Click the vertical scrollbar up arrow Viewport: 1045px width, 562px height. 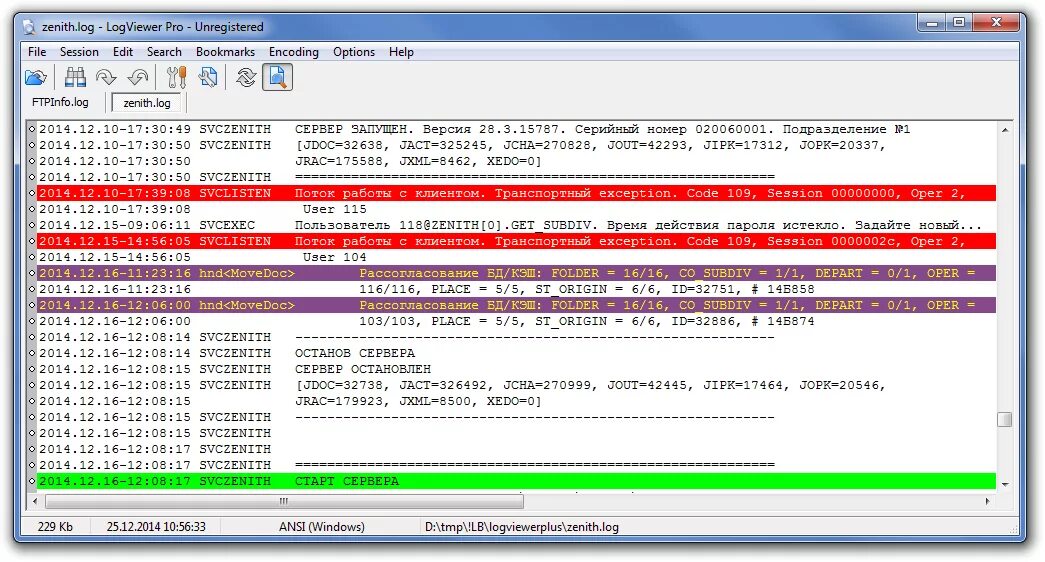[x=1005, y=130]
